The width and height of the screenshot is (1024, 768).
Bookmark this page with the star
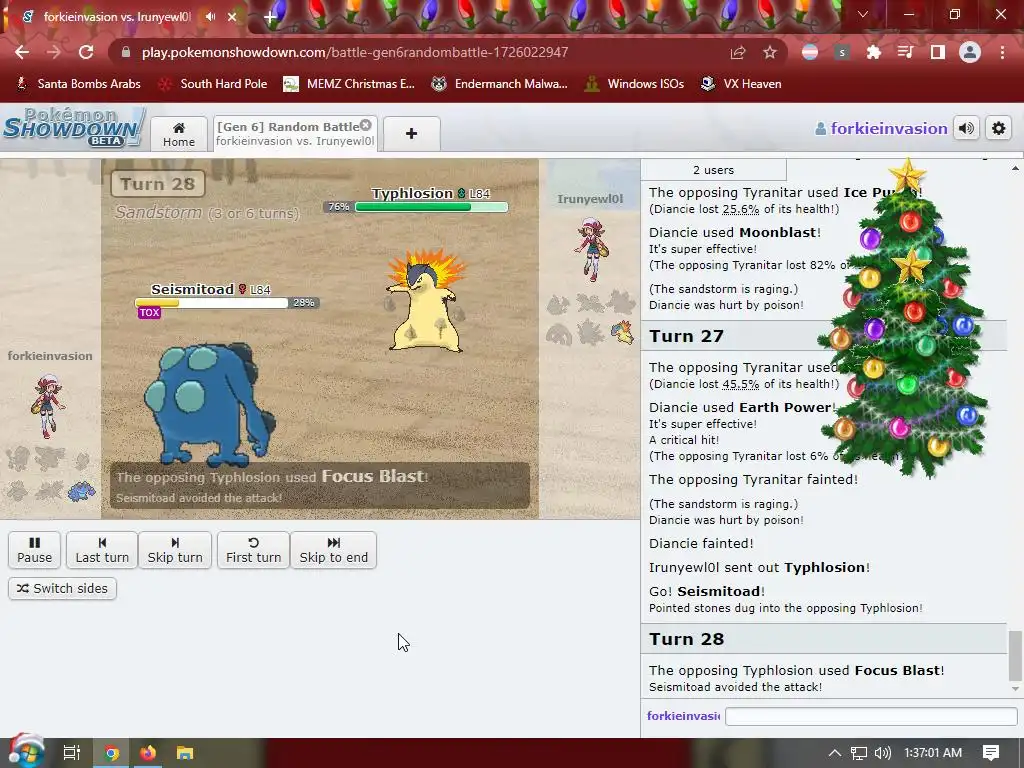point(770,52)
